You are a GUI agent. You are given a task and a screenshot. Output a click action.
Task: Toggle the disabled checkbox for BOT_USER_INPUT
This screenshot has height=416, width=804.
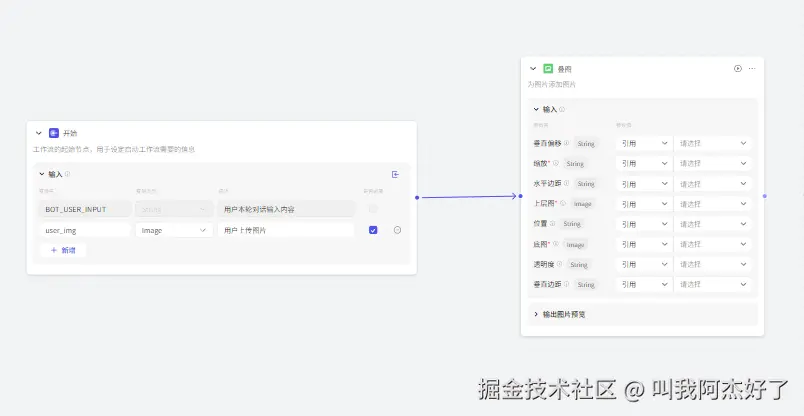pyautogui.click(x=373, y=209)
